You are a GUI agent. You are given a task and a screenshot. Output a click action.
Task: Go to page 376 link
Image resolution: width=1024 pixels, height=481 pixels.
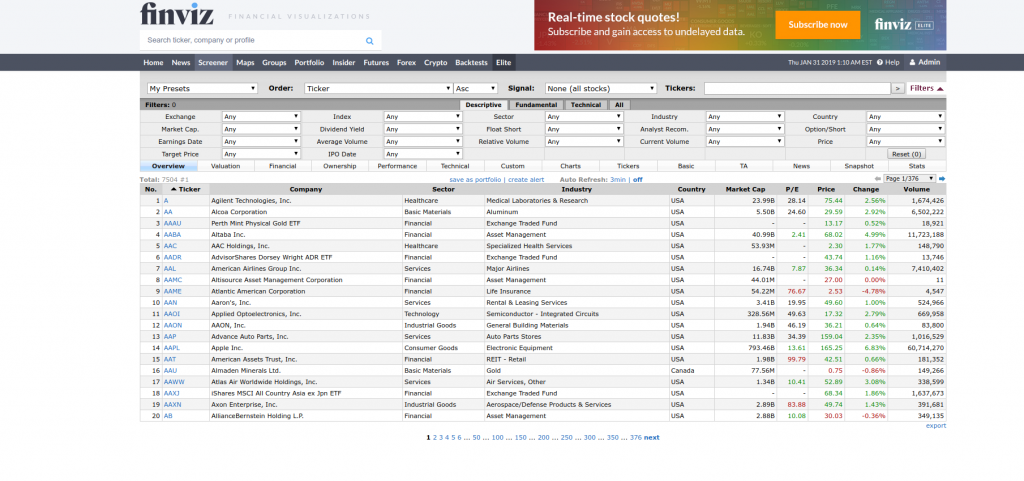point(635,438)
